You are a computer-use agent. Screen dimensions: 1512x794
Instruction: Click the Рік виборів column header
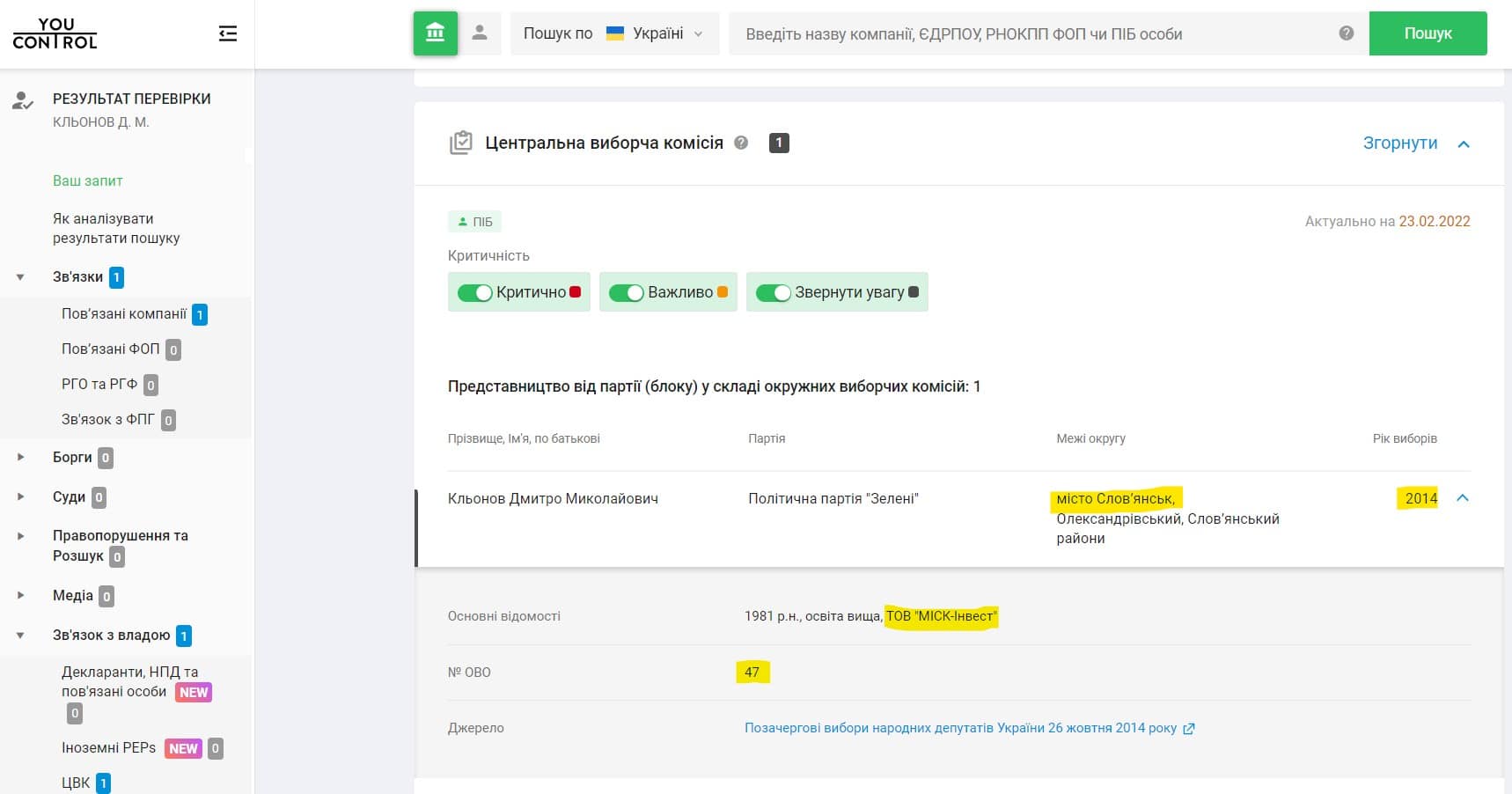pyautogui.click(x=1405, y=438)
